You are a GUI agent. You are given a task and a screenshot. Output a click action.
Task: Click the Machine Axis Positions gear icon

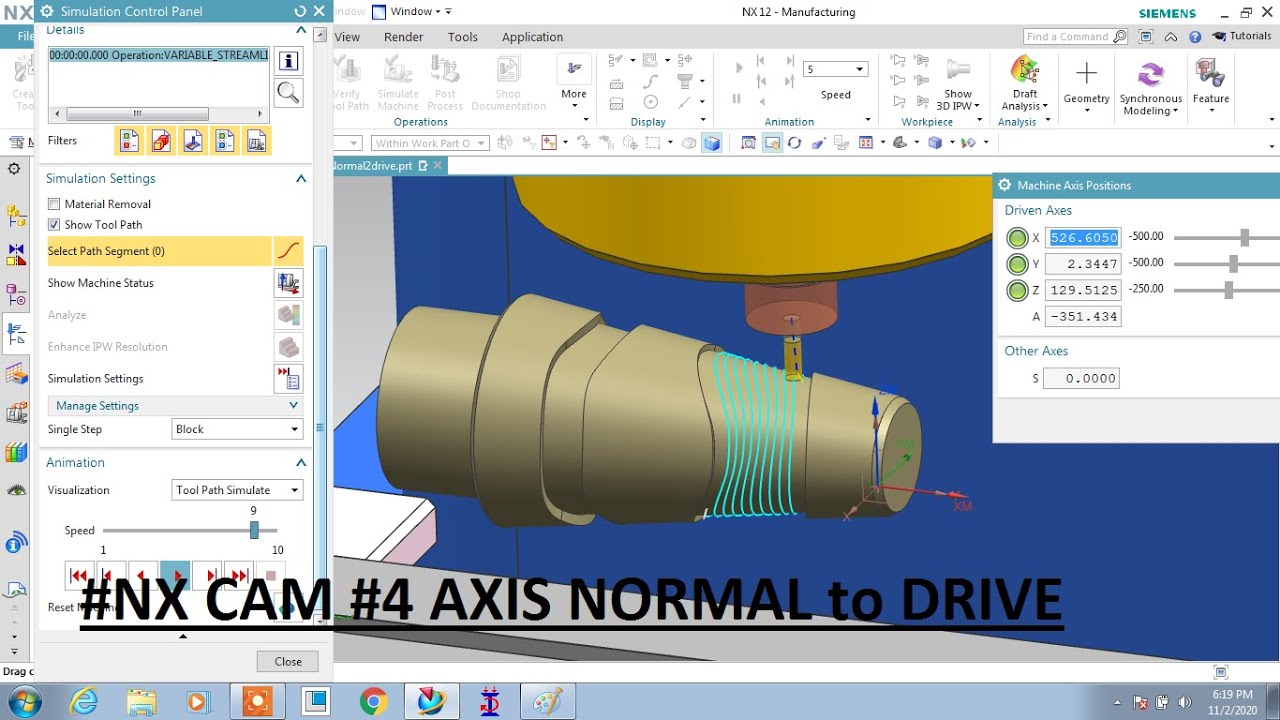coord(1005,185)
